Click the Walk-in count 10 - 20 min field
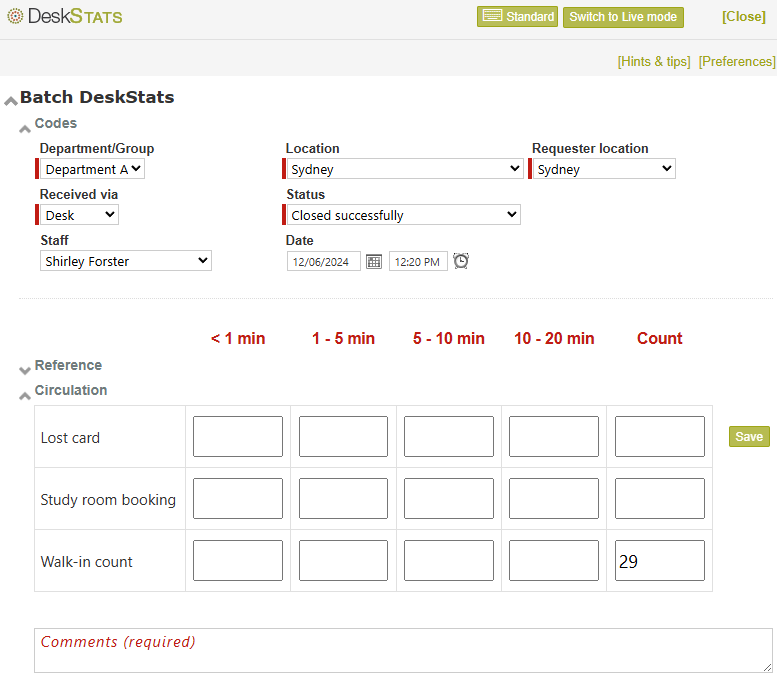 click(x=554, y=561)
